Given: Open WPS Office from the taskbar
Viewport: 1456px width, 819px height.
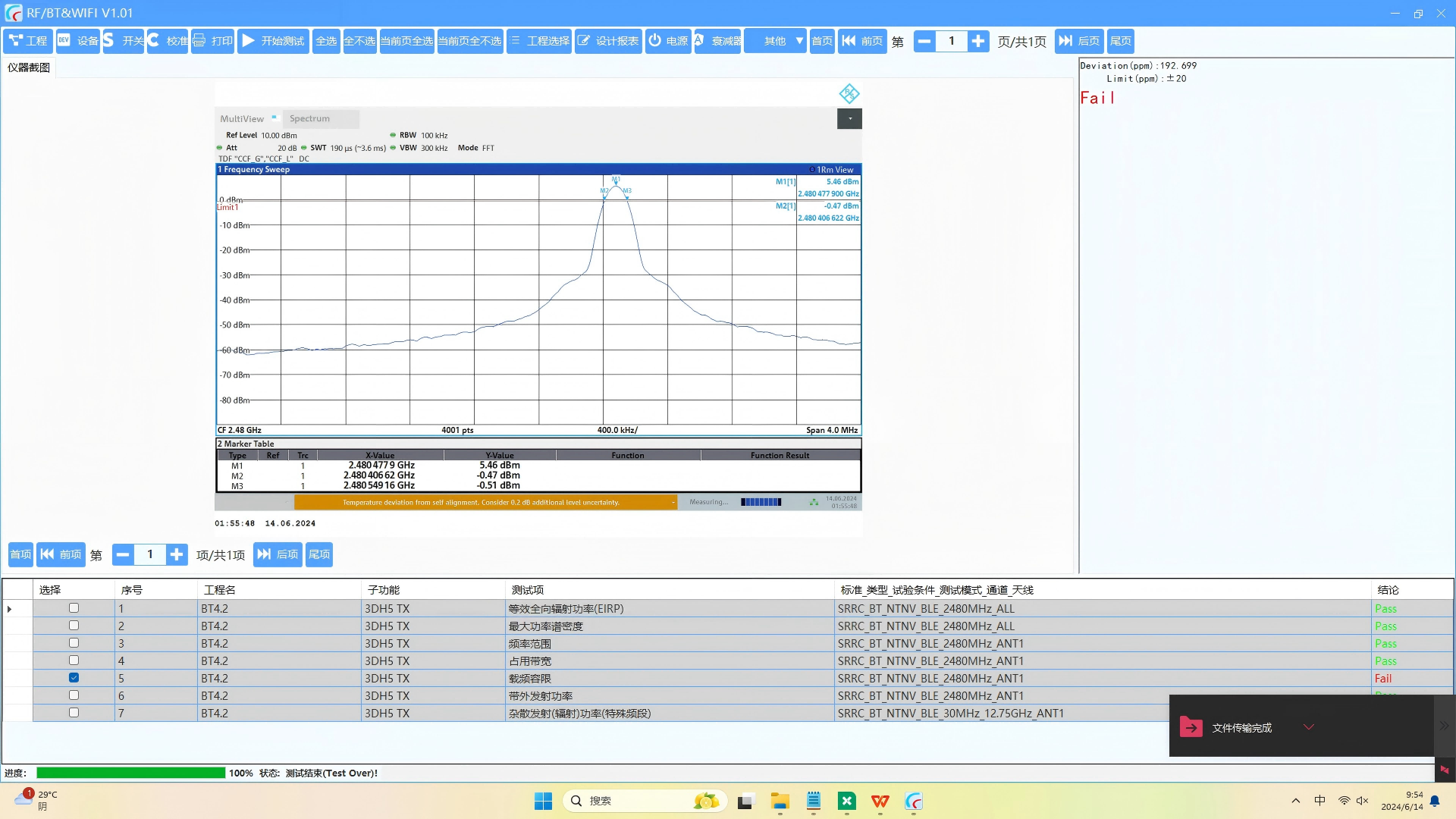Looking at the screenshot, I should tap(880, 801).
